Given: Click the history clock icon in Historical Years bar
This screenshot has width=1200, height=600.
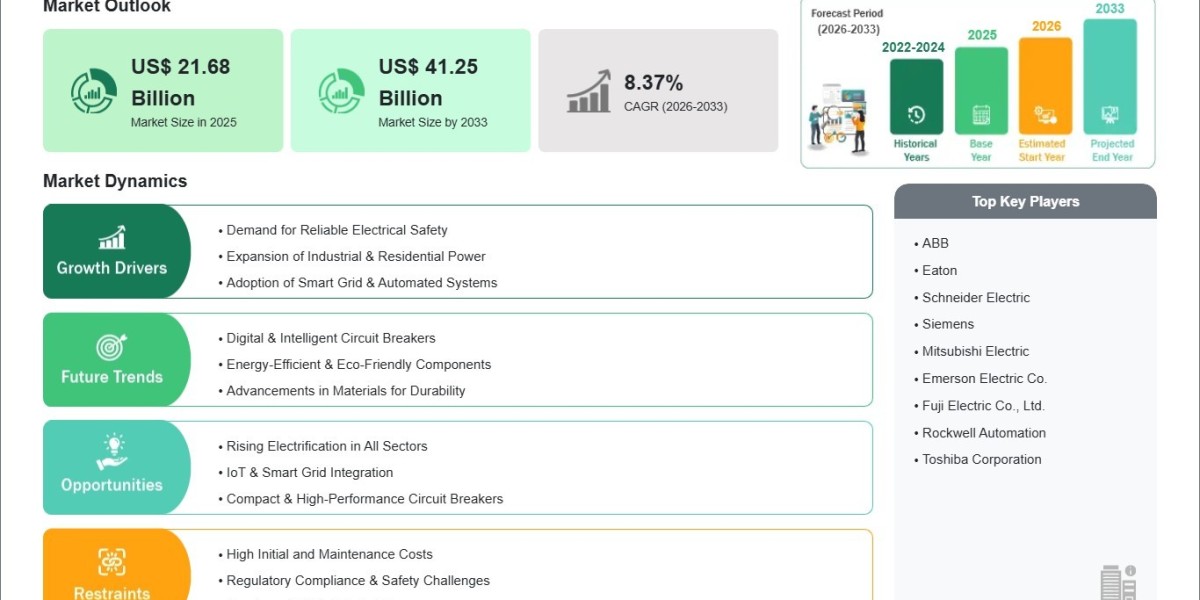Looking at the screenshot, I should click(x=916, y=115).
